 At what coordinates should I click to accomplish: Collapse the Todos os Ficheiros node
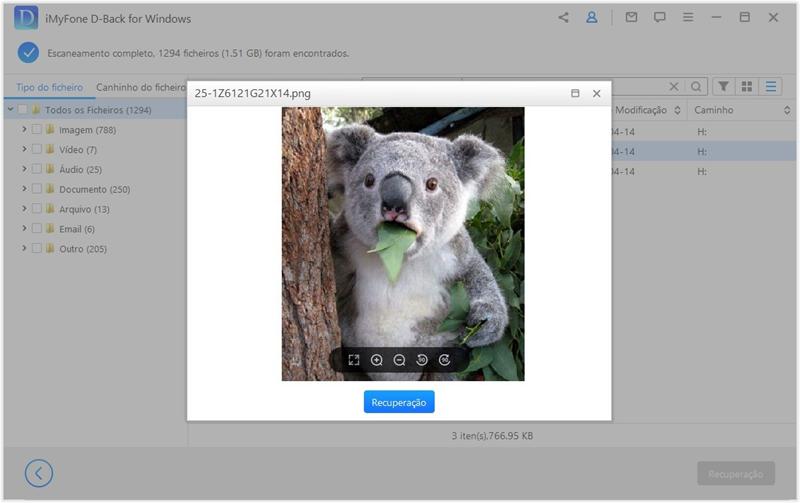coord(10,110)
